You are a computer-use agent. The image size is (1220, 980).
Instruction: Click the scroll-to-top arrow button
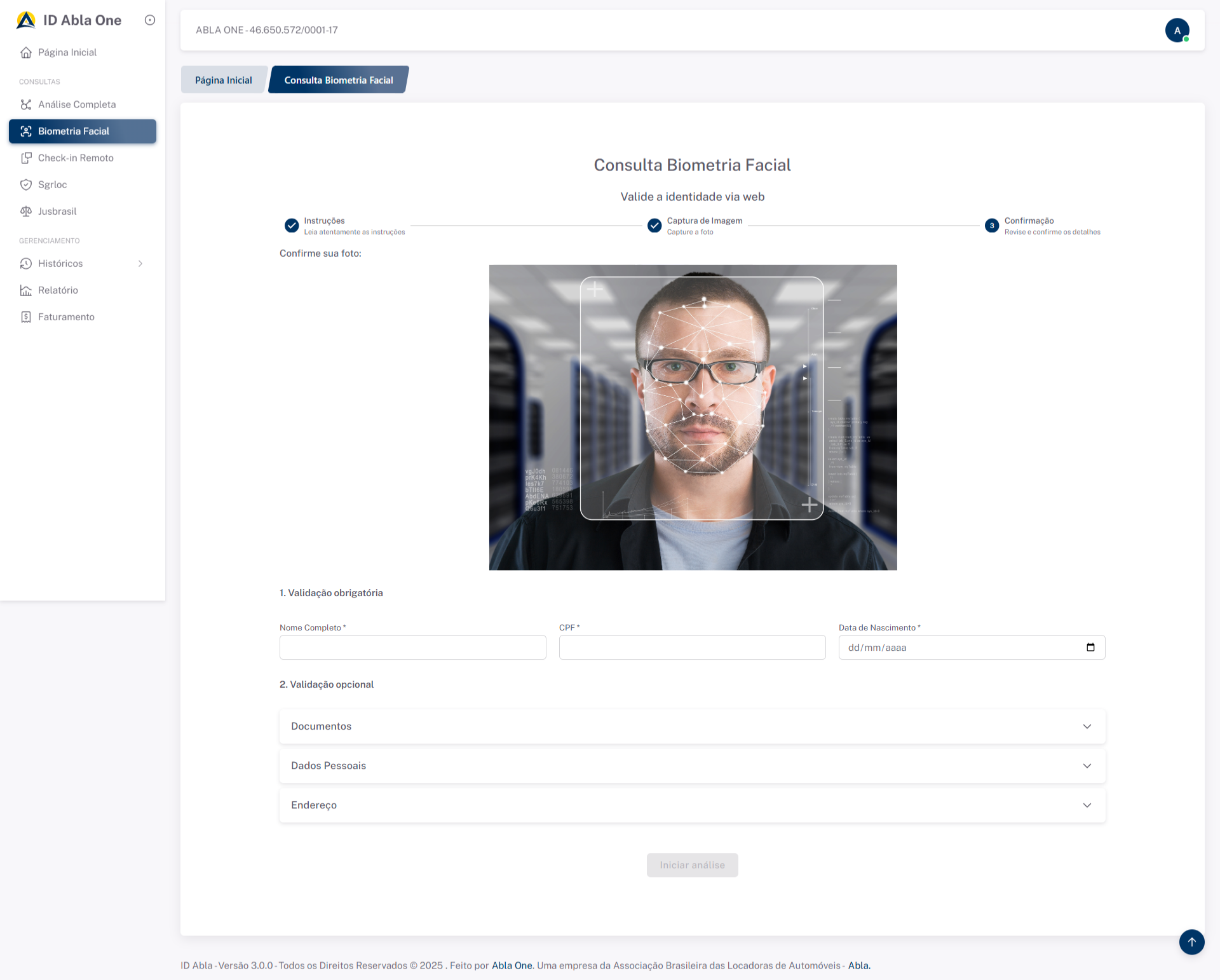tap(1191, 942)
